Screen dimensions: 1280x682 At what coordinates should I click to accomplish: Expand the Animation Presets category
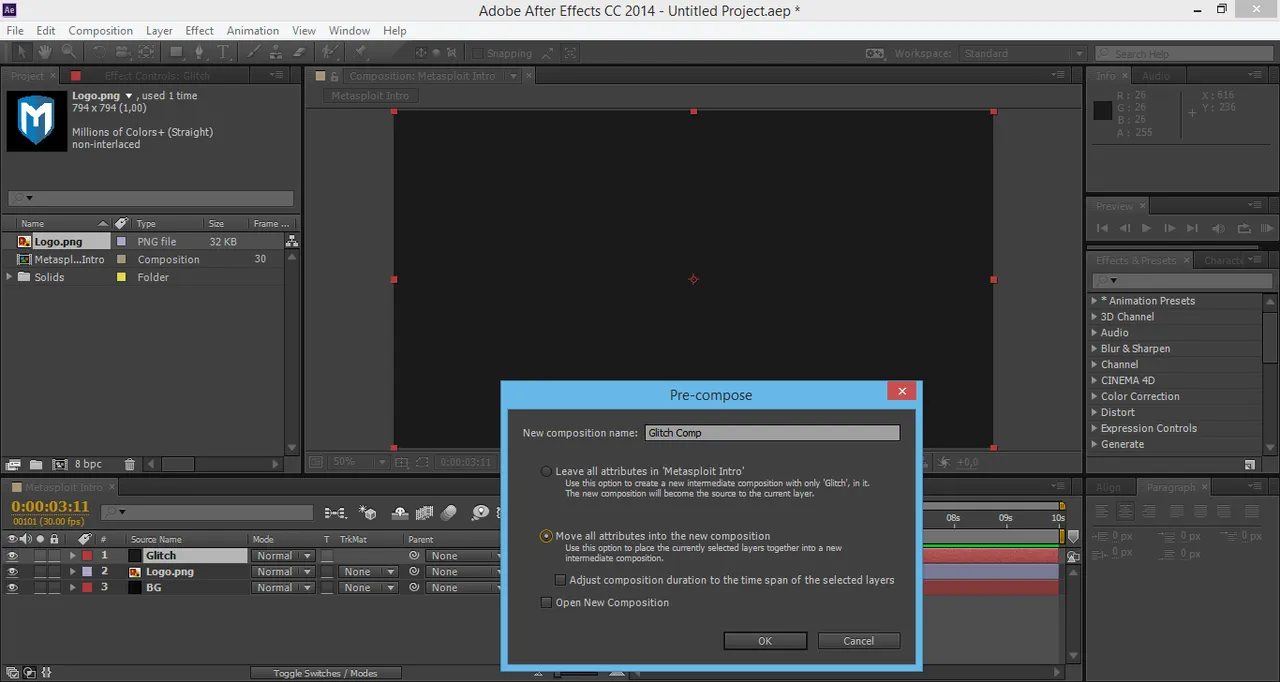1094,301
